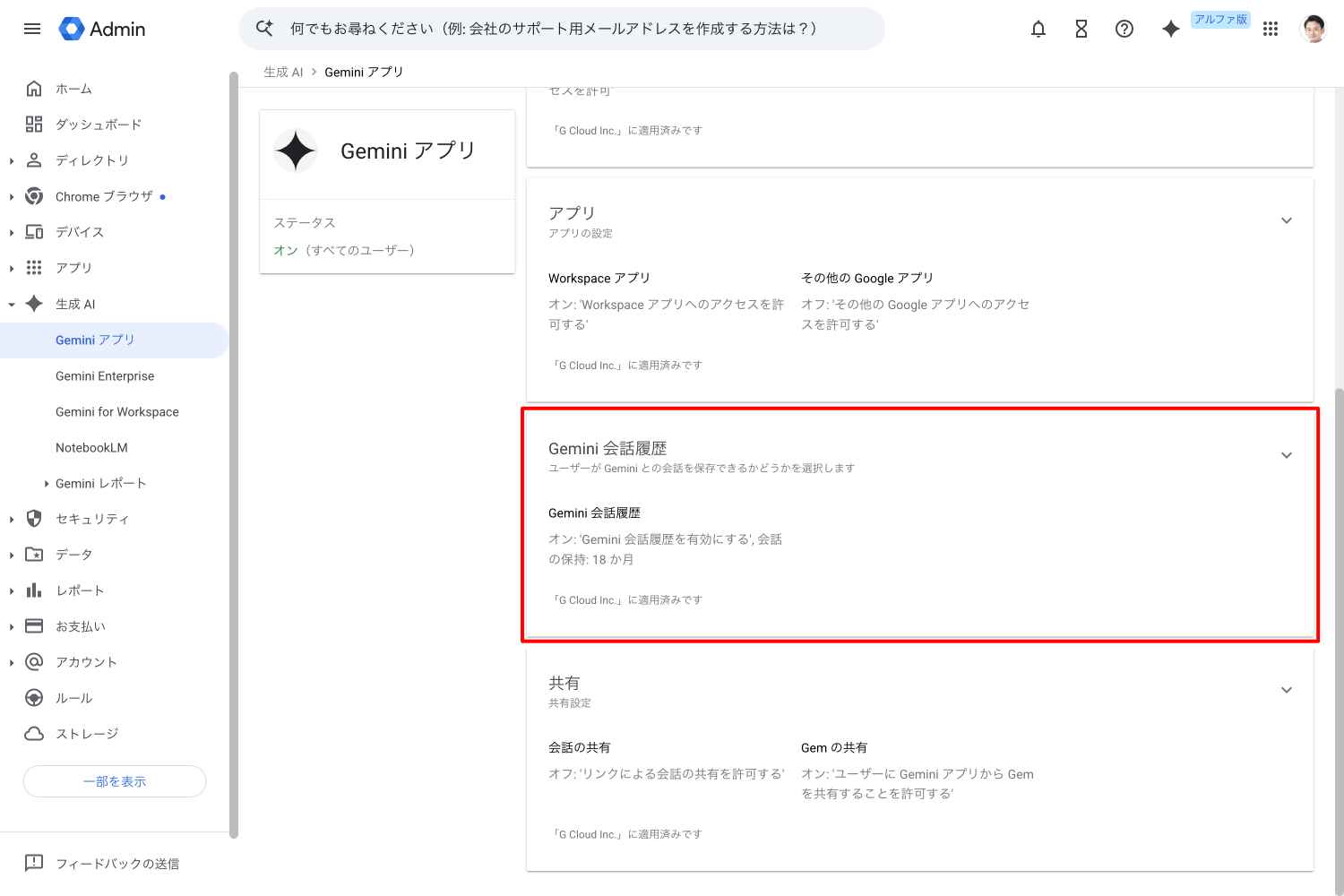Click the Billing card icon

click(34, 626)
